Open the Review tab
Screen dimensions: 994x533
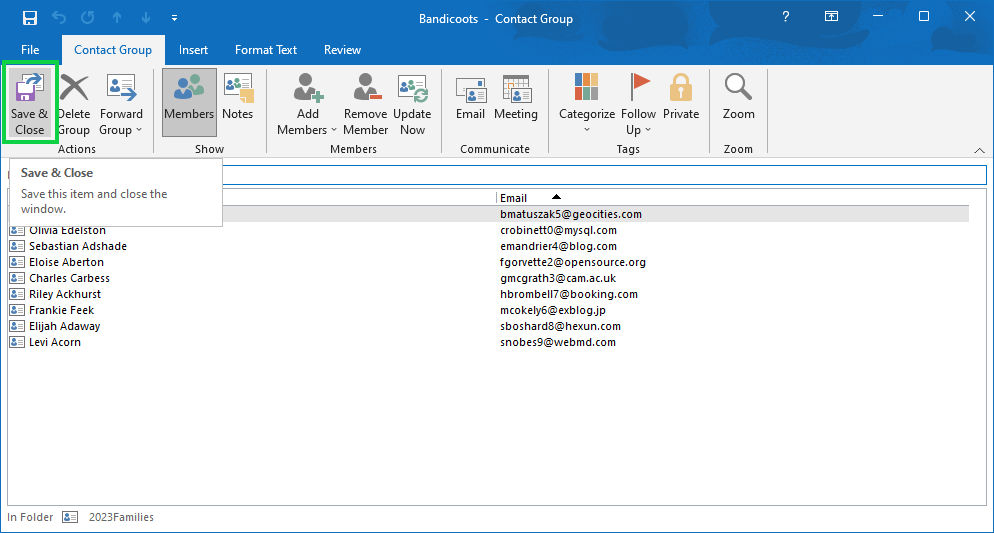click(x=342, y=49)
